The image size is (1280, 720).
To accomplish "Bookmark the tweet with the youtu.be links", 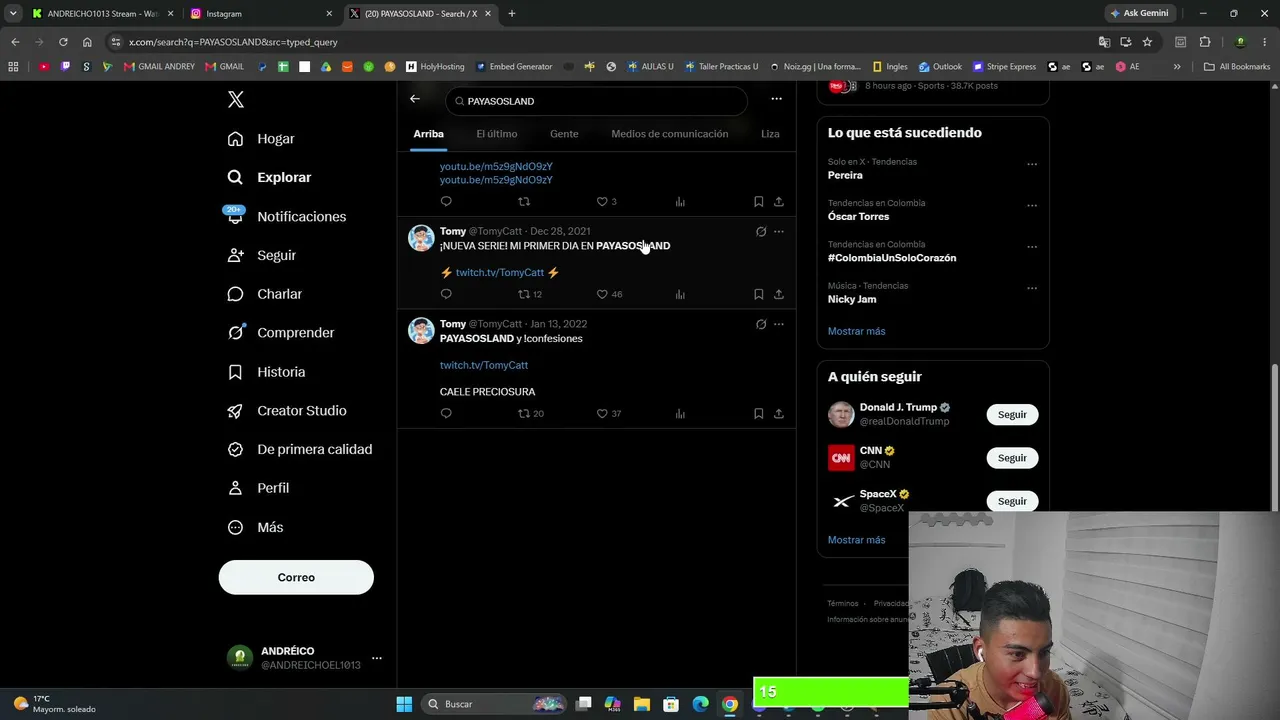I will point(758,201).
